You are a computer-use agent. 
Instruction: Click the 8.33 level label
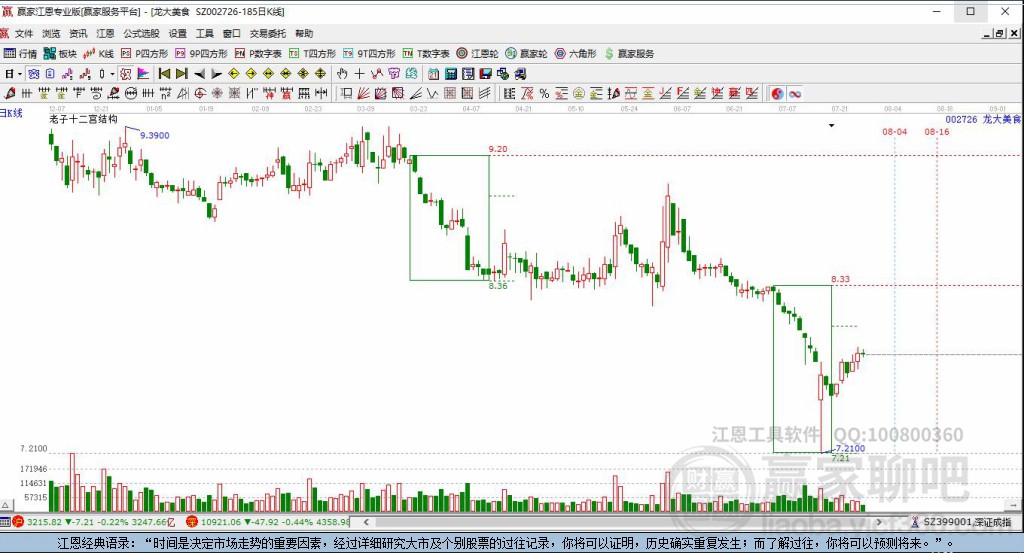pyautogui.click(x=840, y=279)
